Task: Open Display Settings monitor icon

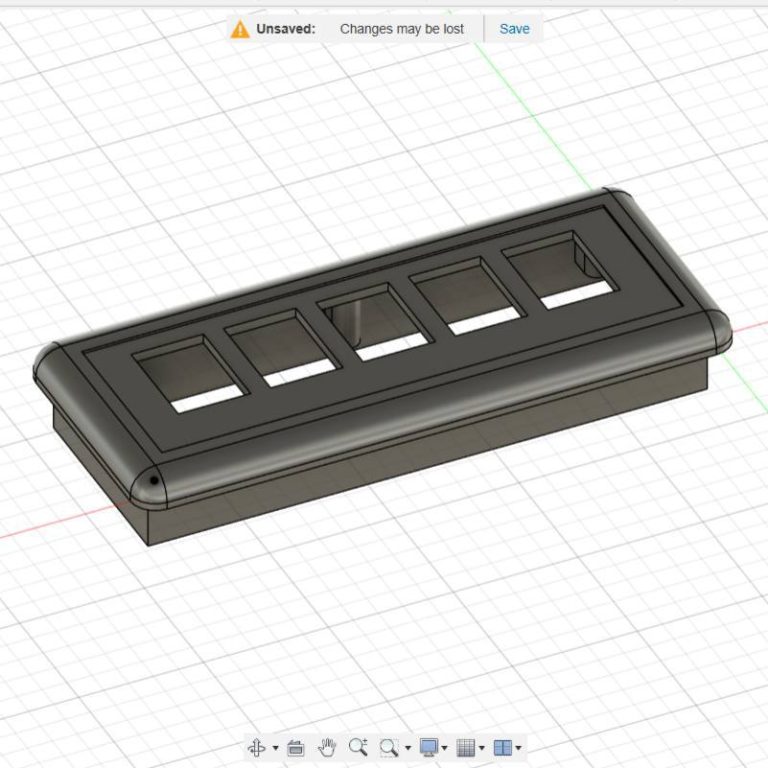Action: (429, 747)
